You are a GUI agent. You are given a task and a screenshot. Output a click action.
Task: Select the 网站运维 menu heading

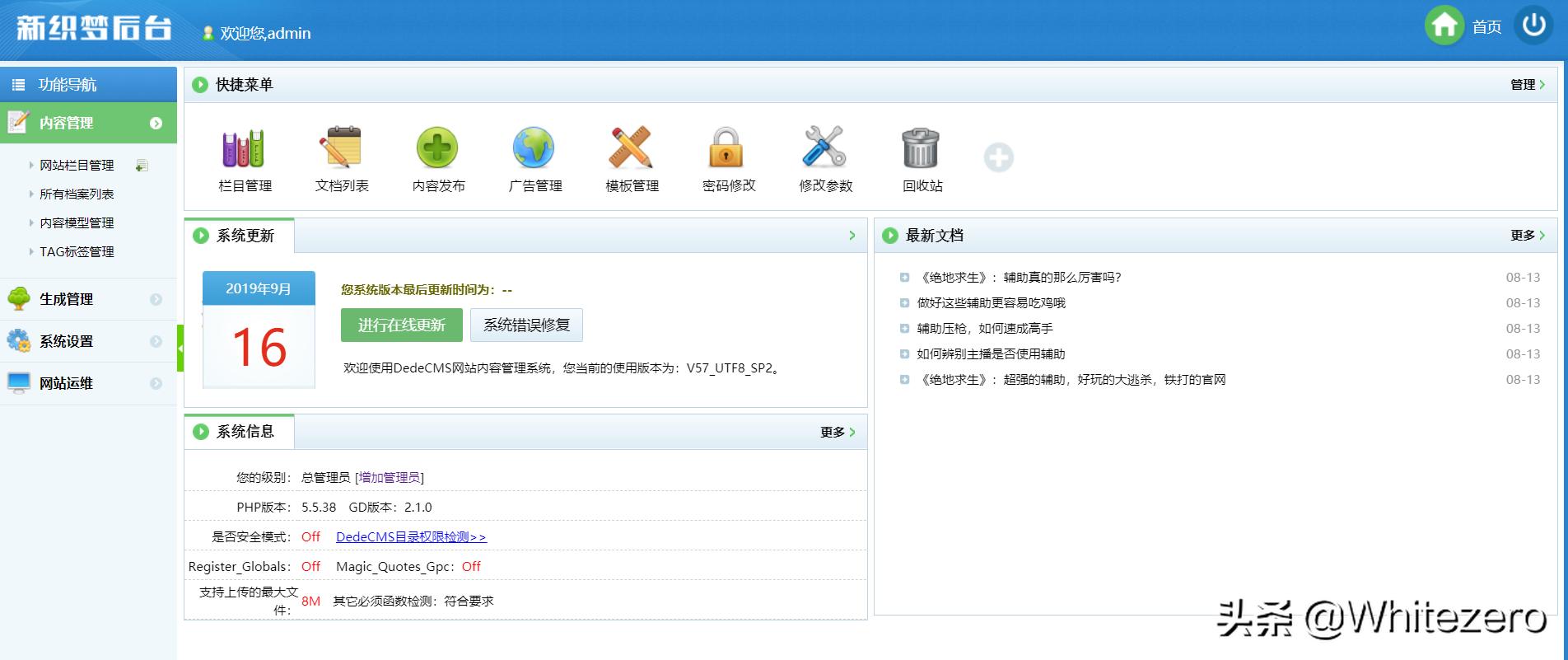(x=66, y=383)
